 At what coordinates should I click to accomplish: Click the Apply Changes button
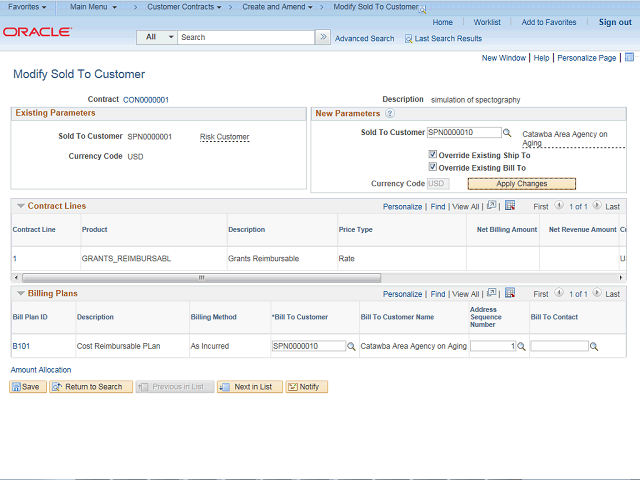[x=522, y=184]
